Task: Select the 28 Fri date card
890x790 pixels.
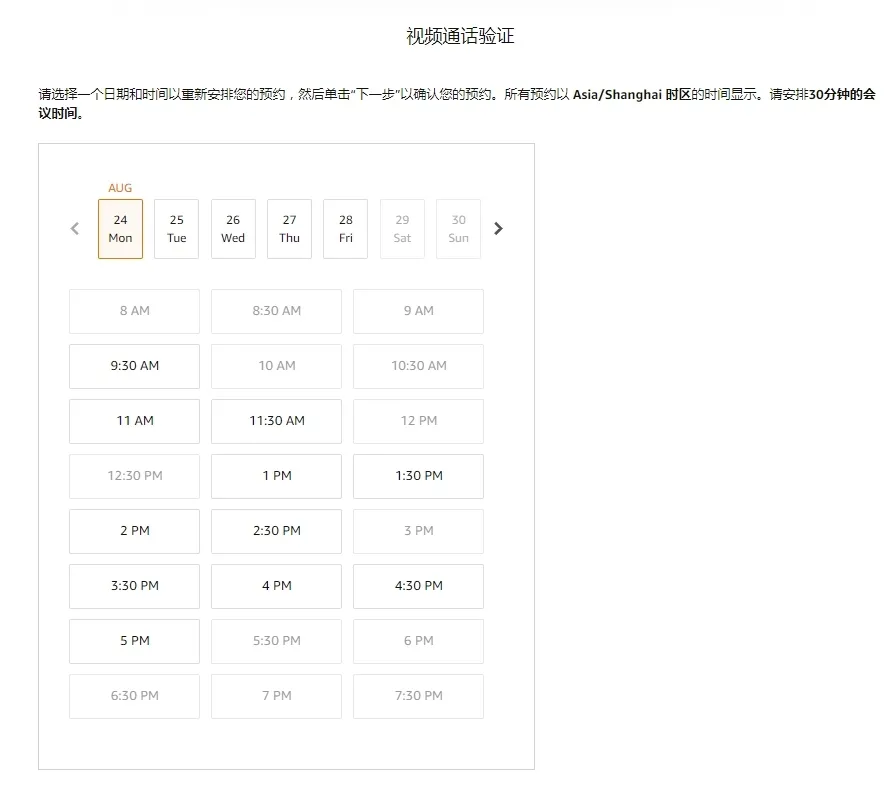Action: [x=345, y=228]
